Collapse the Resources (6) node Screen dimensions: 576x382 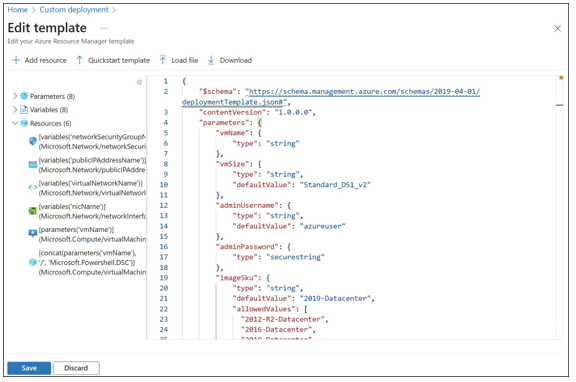click(15, 123)
